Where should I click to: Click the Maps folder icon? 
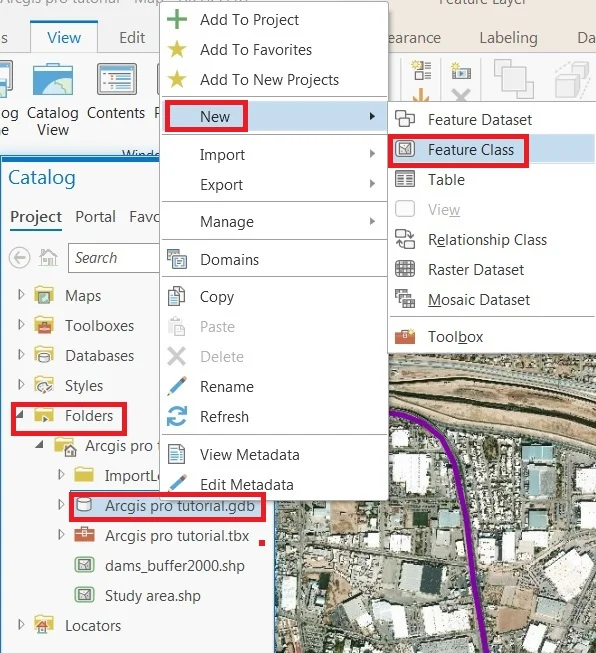[44, 295]
